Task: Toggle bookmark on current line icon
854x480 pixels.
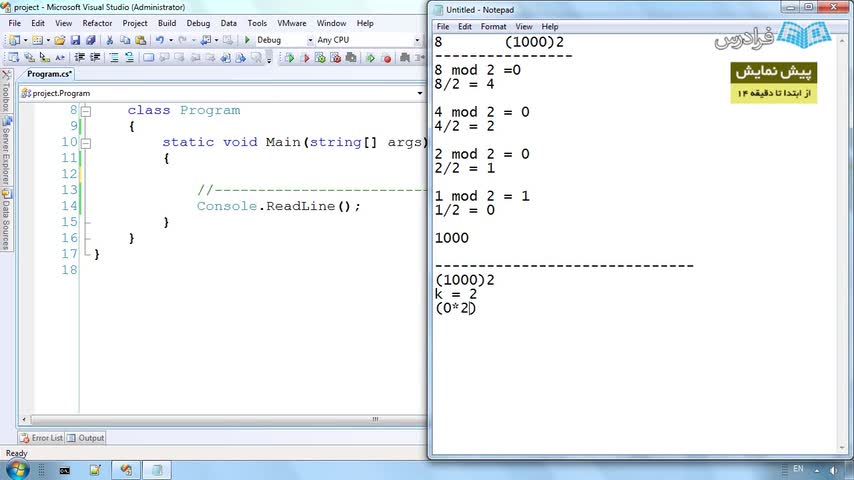Action: [148, 57]
